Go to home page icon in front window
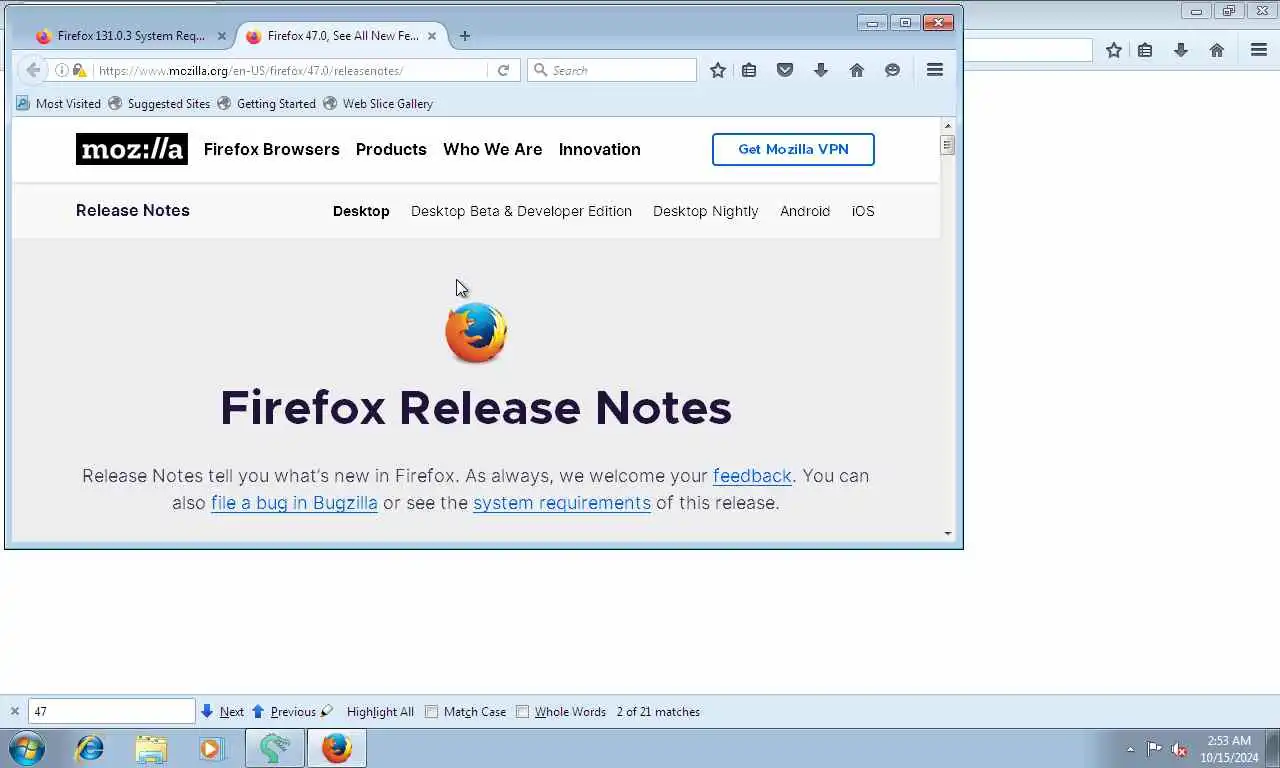Viewport: 1280px width, 768px height. [857, 70]
